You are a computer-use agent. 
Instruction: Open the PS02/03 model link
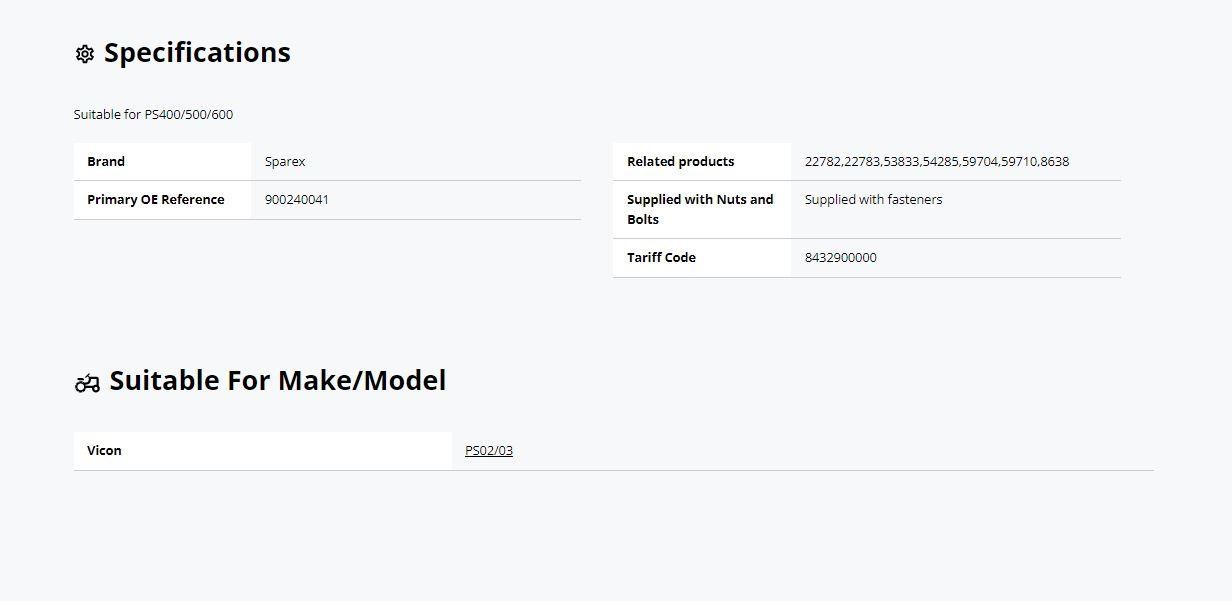489,451
